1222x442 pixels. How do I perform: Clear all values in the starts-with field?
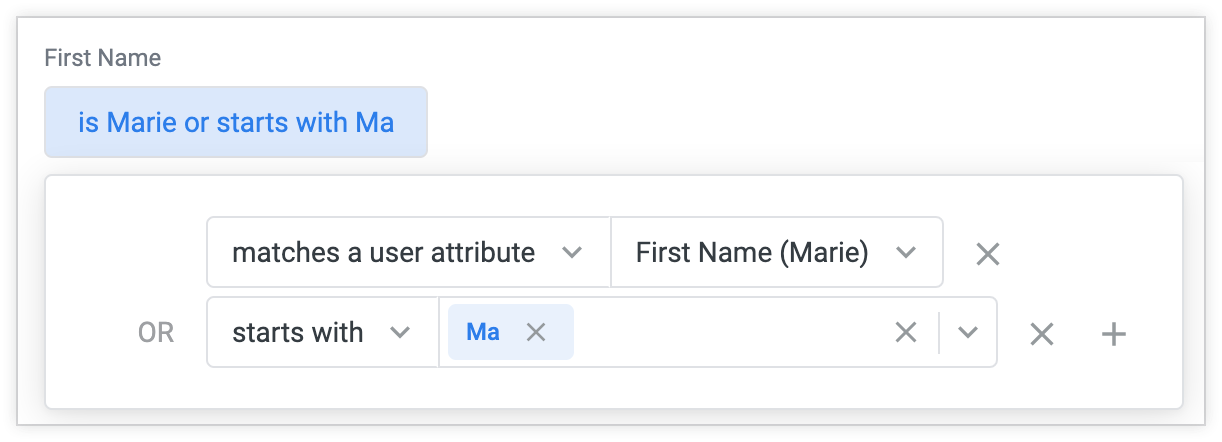[x=906, y=332]
